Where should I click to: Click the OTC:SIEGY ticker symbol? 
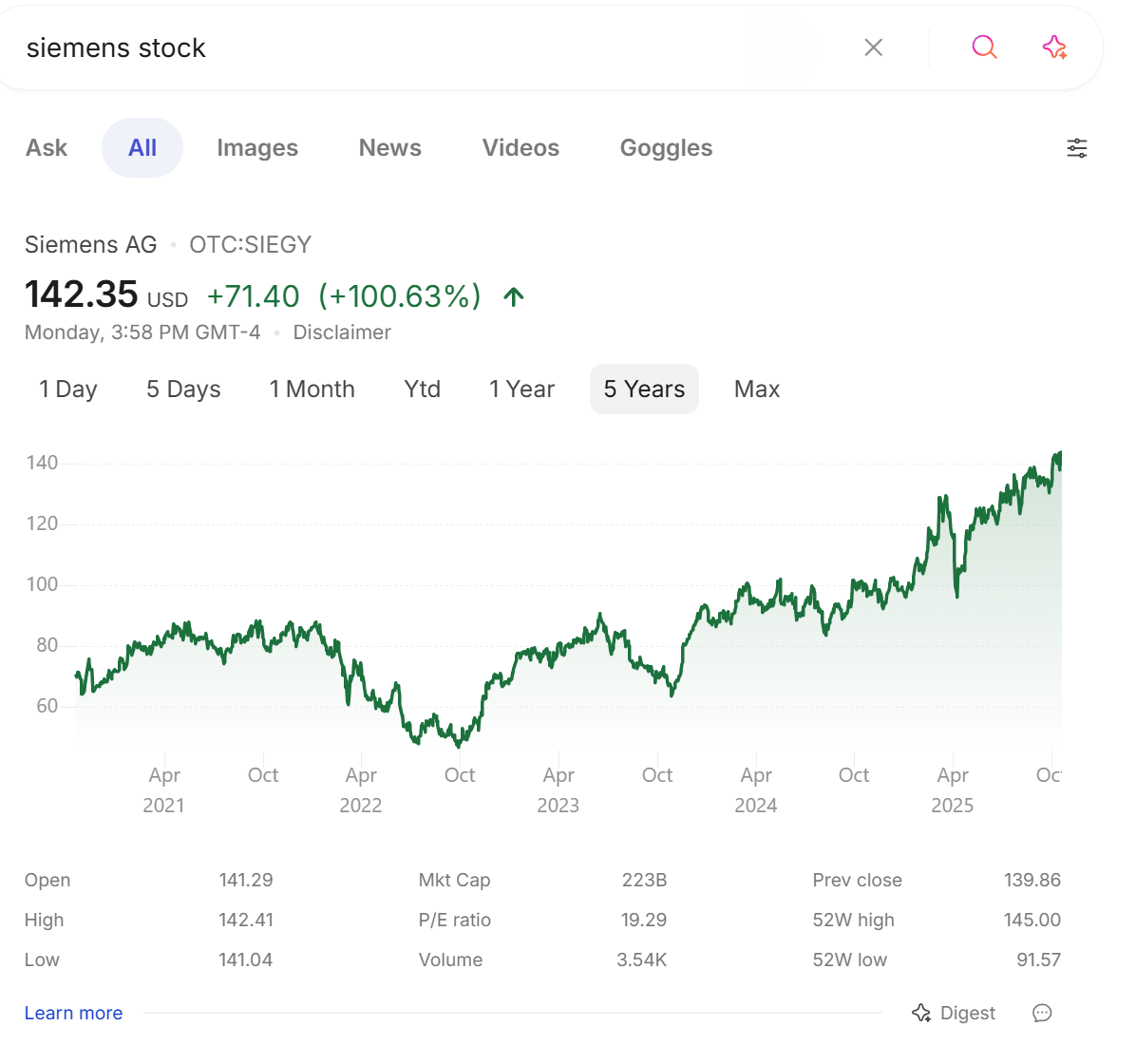coord(250,244)
